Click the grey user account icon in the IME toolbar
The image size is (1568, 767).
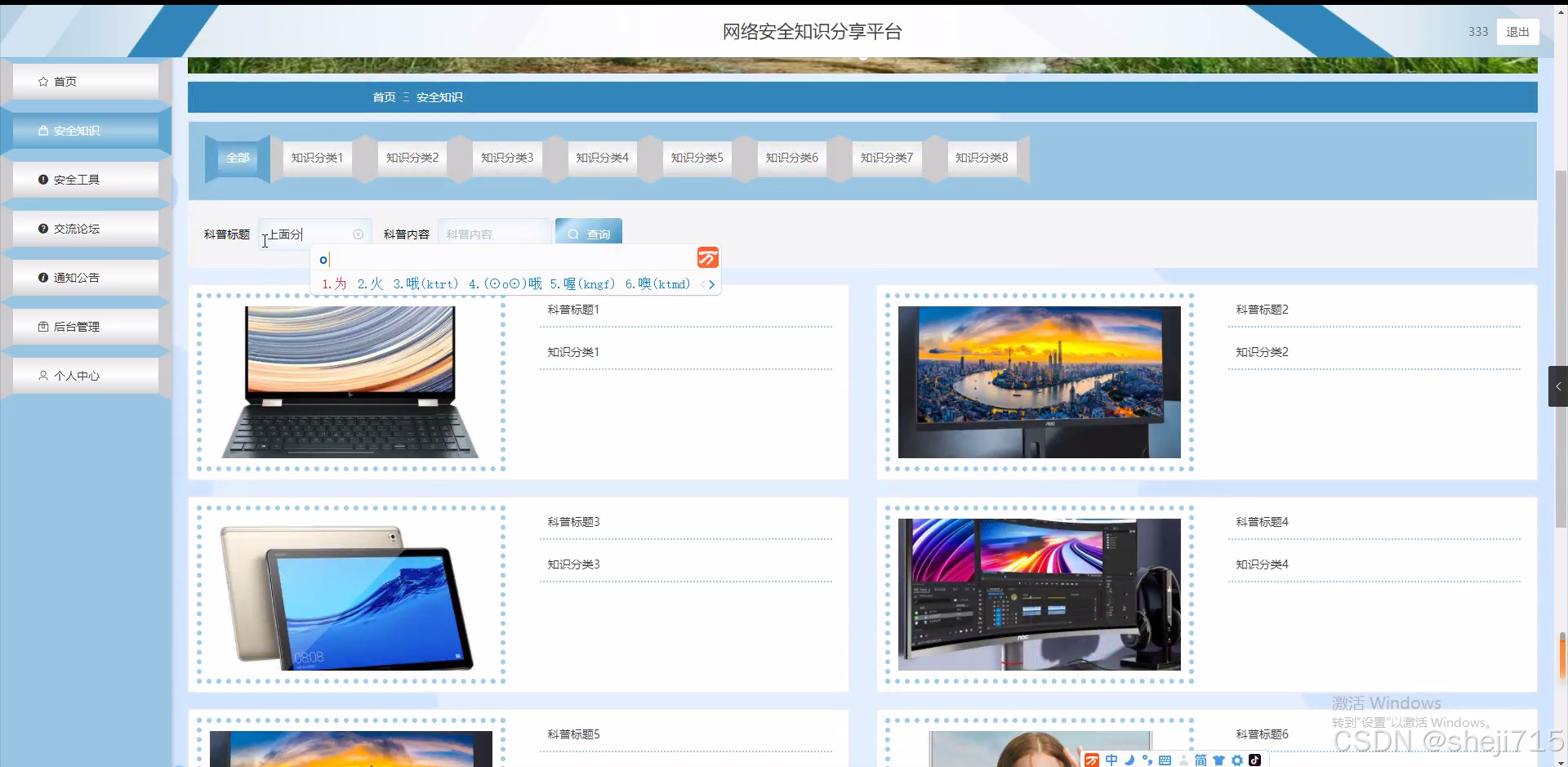(x=1183, y=760)
